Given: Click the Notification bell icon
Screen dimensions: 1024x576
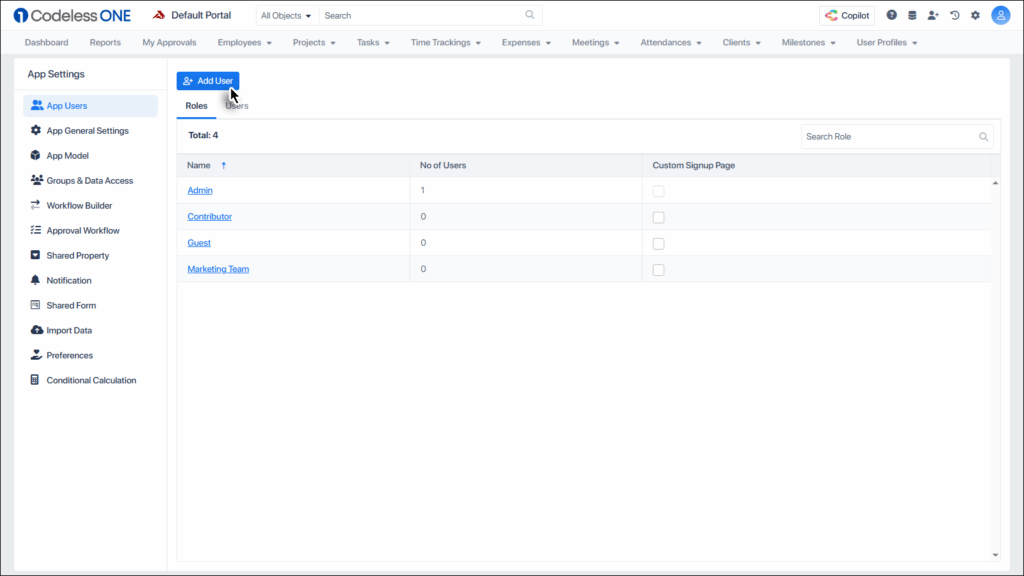Looking at the screenshot, I should pyautogui.click(x=35, y=280).
